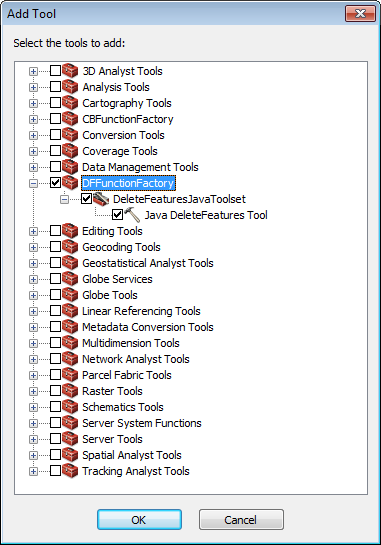
Task: Click the Server Tools toolbox icon
Action: click(70, 439)
